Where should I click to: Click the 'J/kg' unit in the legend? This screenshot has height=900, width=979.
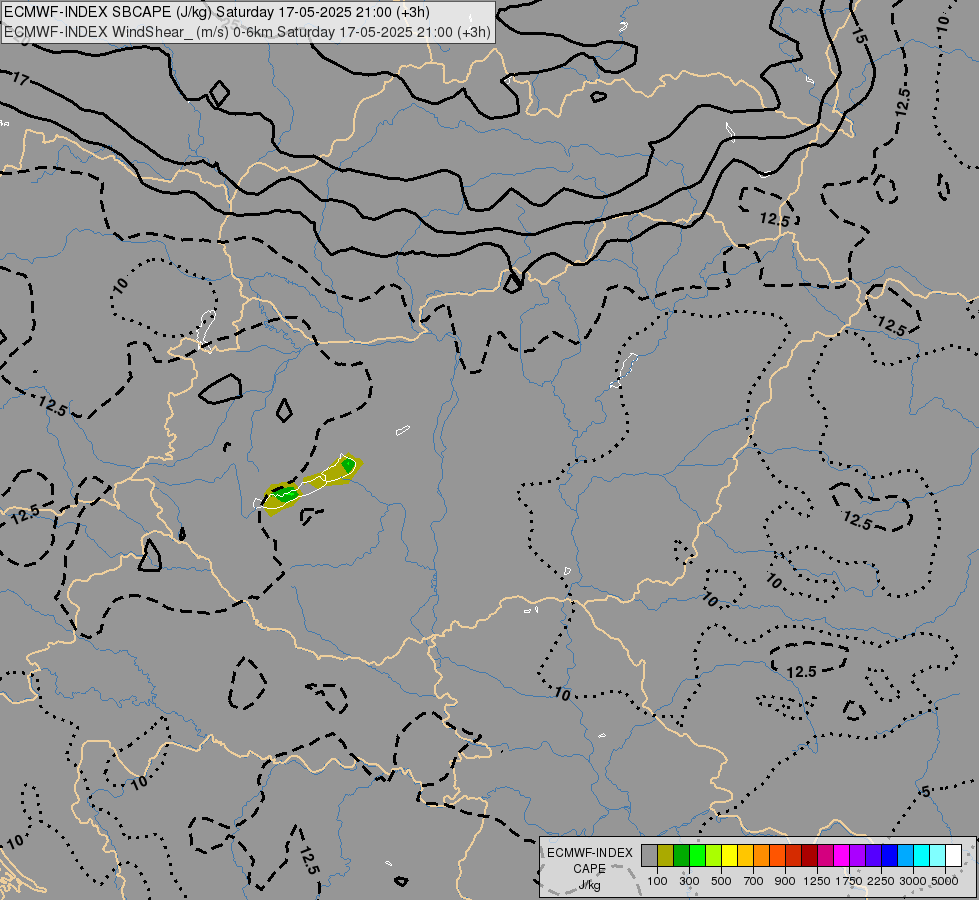(589, 885)
